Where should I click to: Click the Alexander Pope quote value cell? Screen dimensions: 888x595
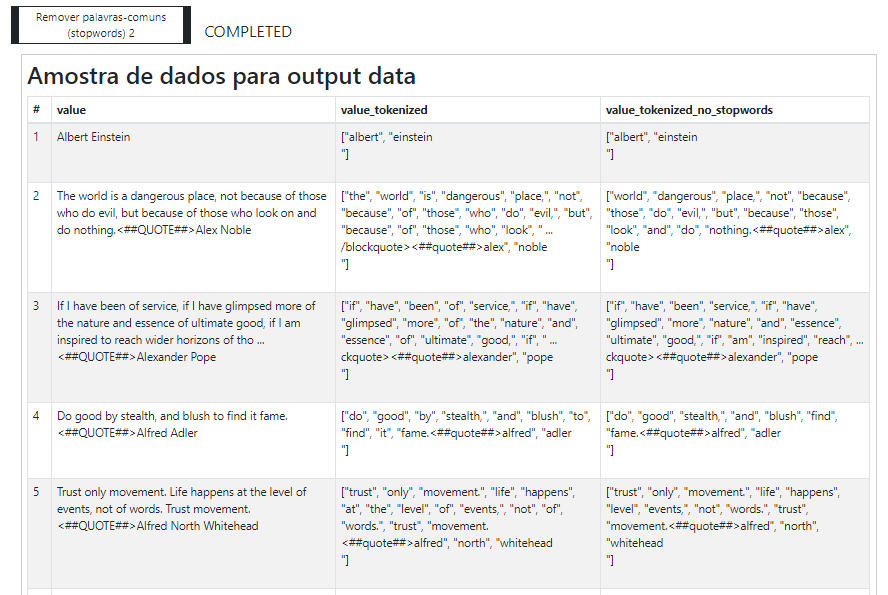pyautogui.click(x=193, y=347)
